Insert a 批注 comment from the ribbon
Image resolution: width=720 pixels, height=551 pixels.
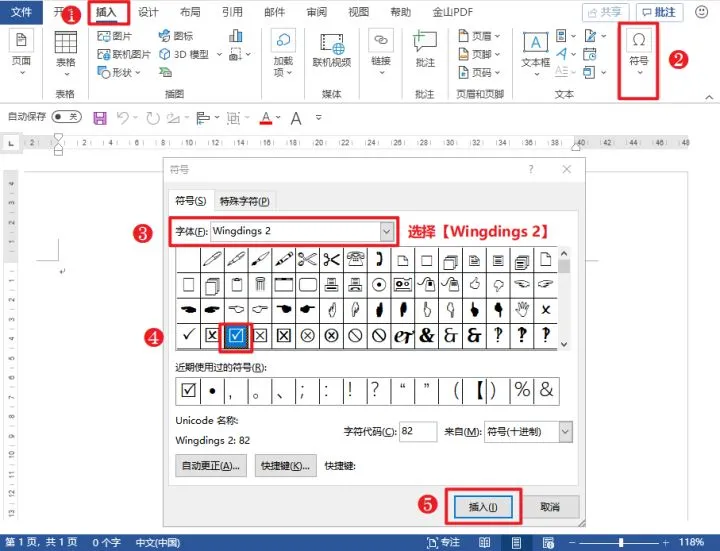pyautogui.click(x=425, y=50)
